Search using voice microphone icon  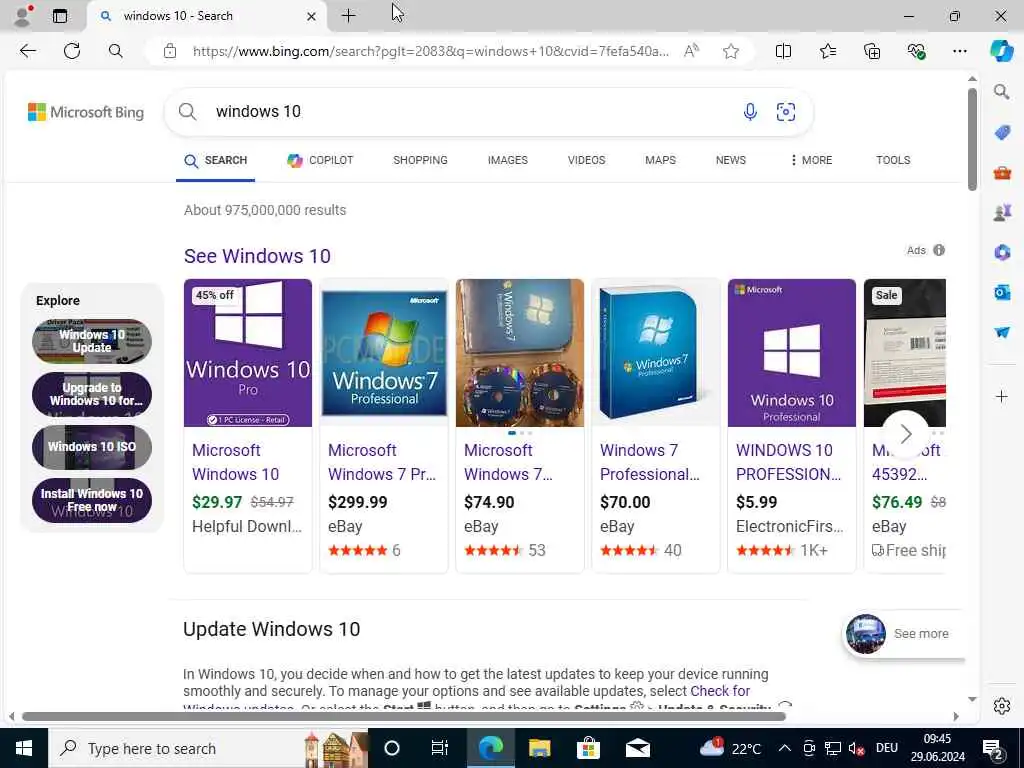click(x=750, y=112)
